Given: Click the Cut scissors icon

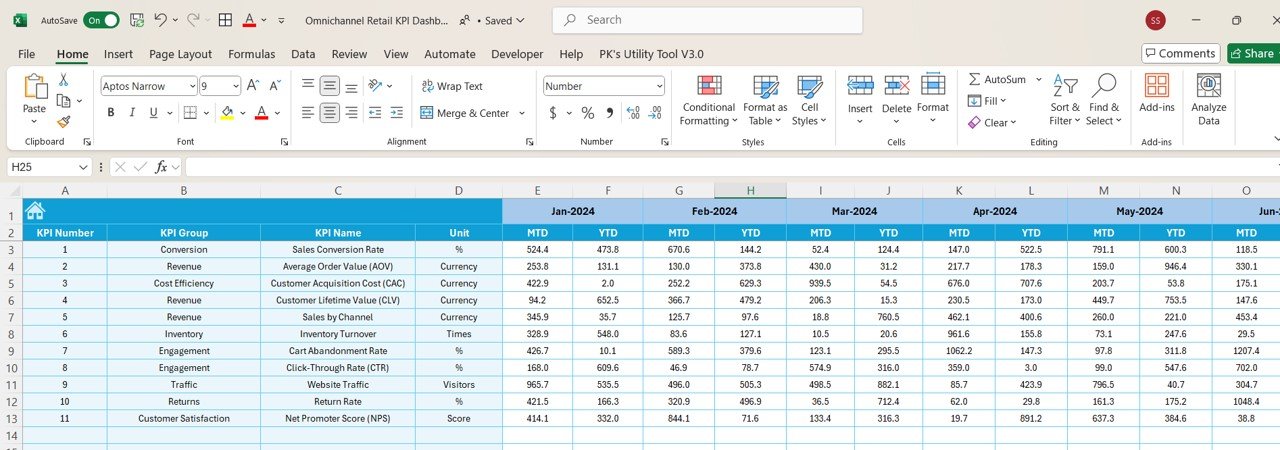Looking at the screenshot, I should 63,80.
